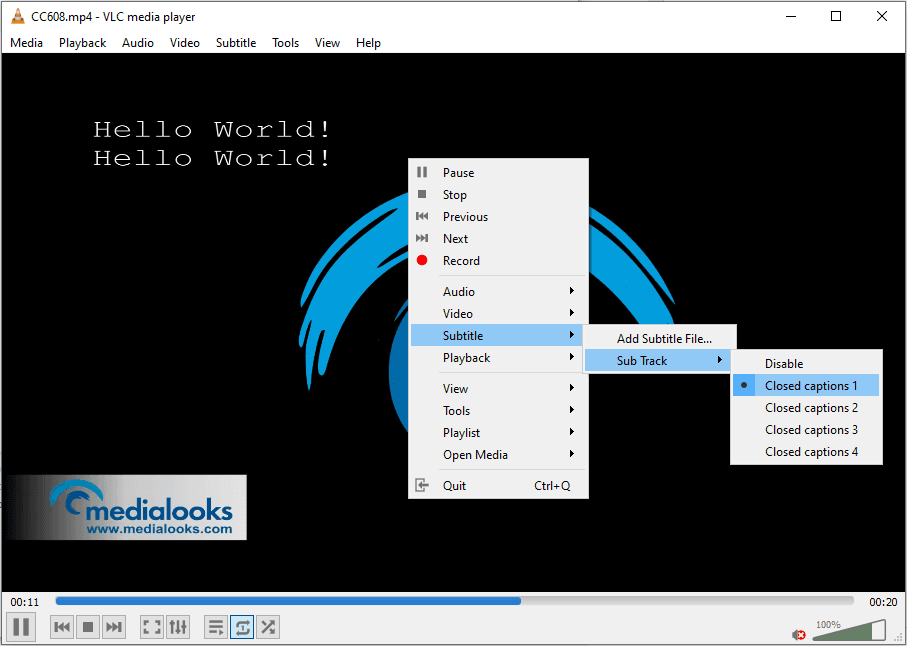Maximize the VLC window
This screenshot has height=646, width=907.
pyautogui.click(x=836, y=16)
